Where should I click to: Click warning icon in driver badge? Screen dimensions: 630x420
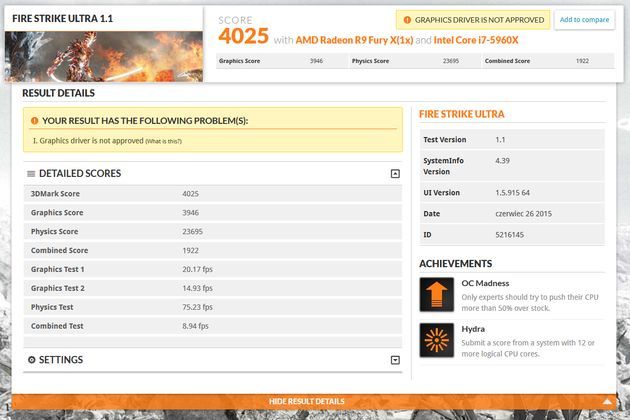pos(407,20)
